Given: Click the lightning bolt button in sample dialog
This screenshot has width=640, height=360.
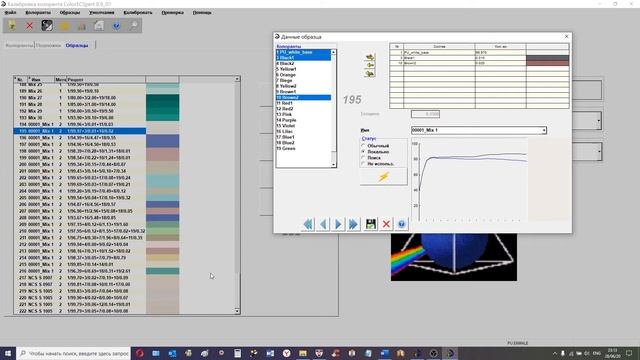Looking at the screenshot, I should 383,177.
